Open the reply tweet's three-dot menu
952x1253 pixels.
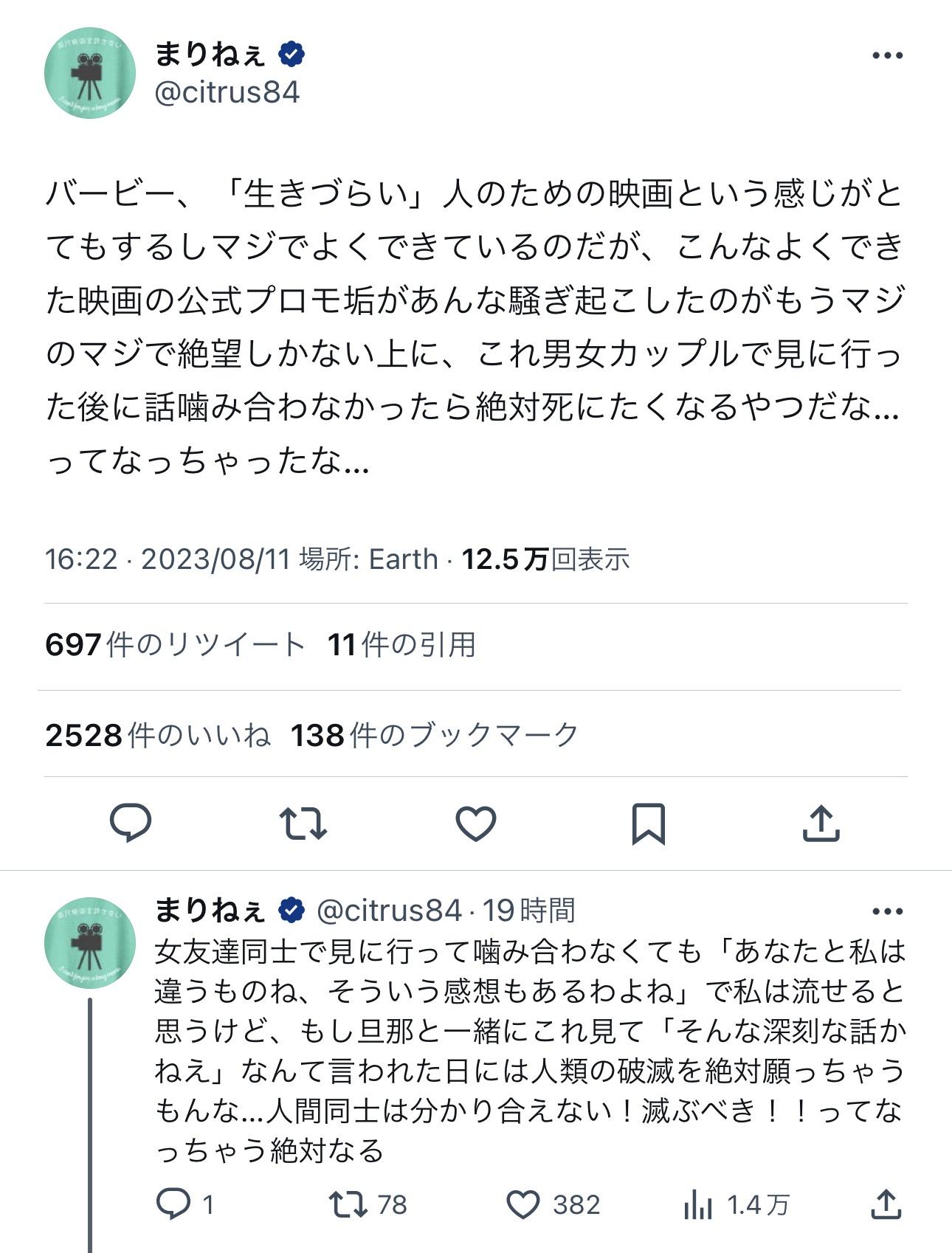pyautogui.click(x=887, y=911)
